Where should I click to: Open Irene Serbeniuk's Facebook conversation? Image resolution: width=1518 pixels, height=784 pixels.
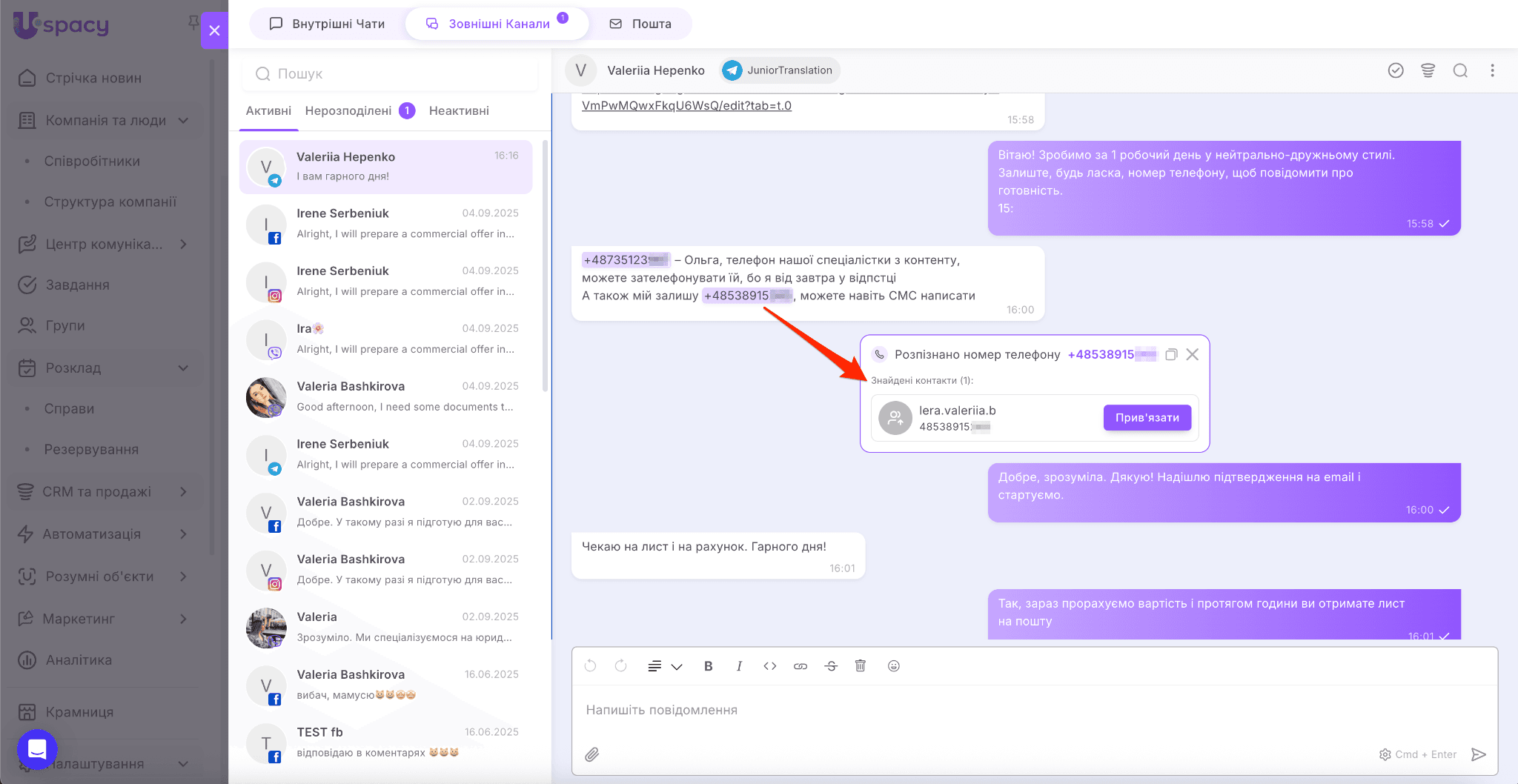click(x=385, y=224)
